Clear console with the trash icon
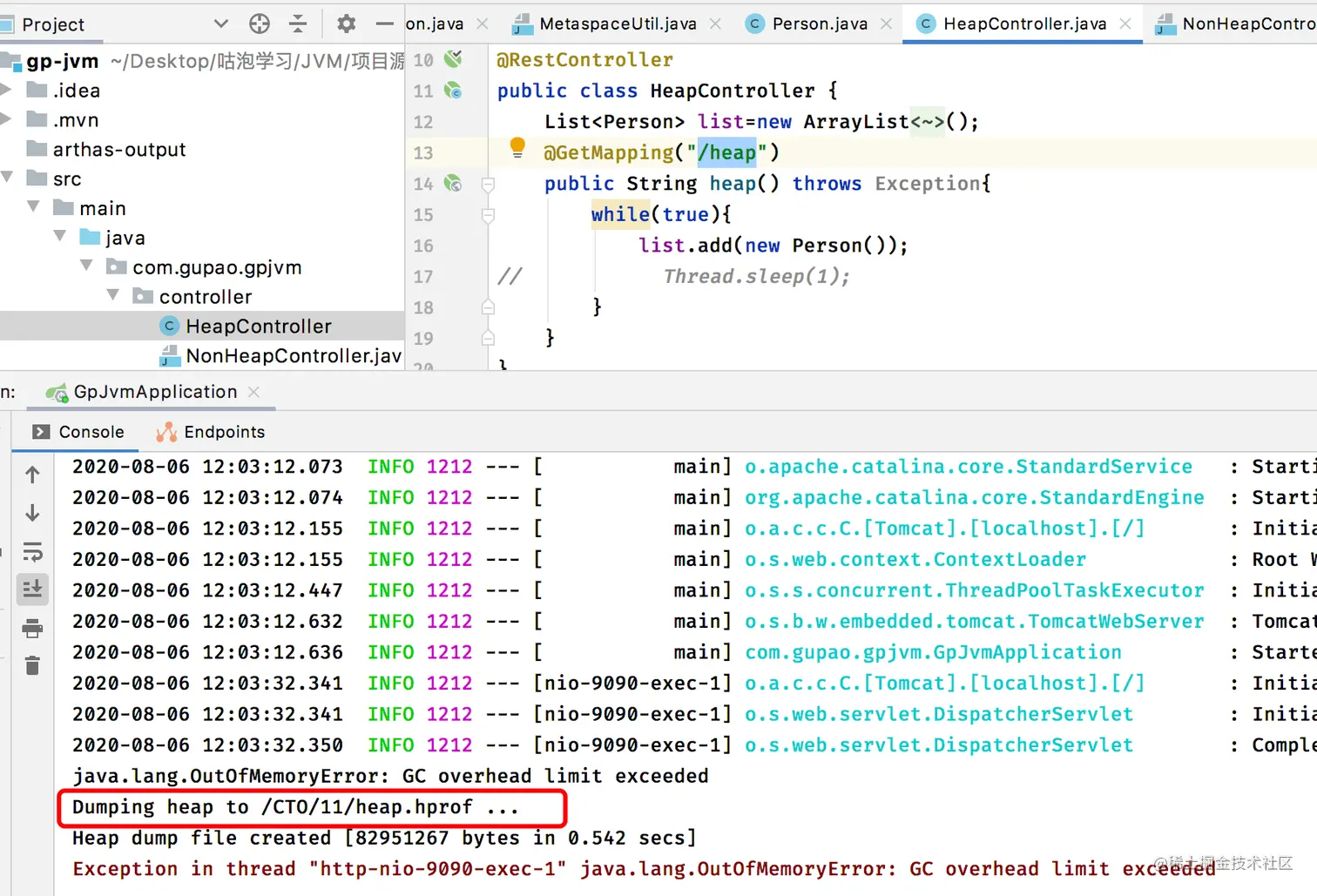 coord(32,665)
